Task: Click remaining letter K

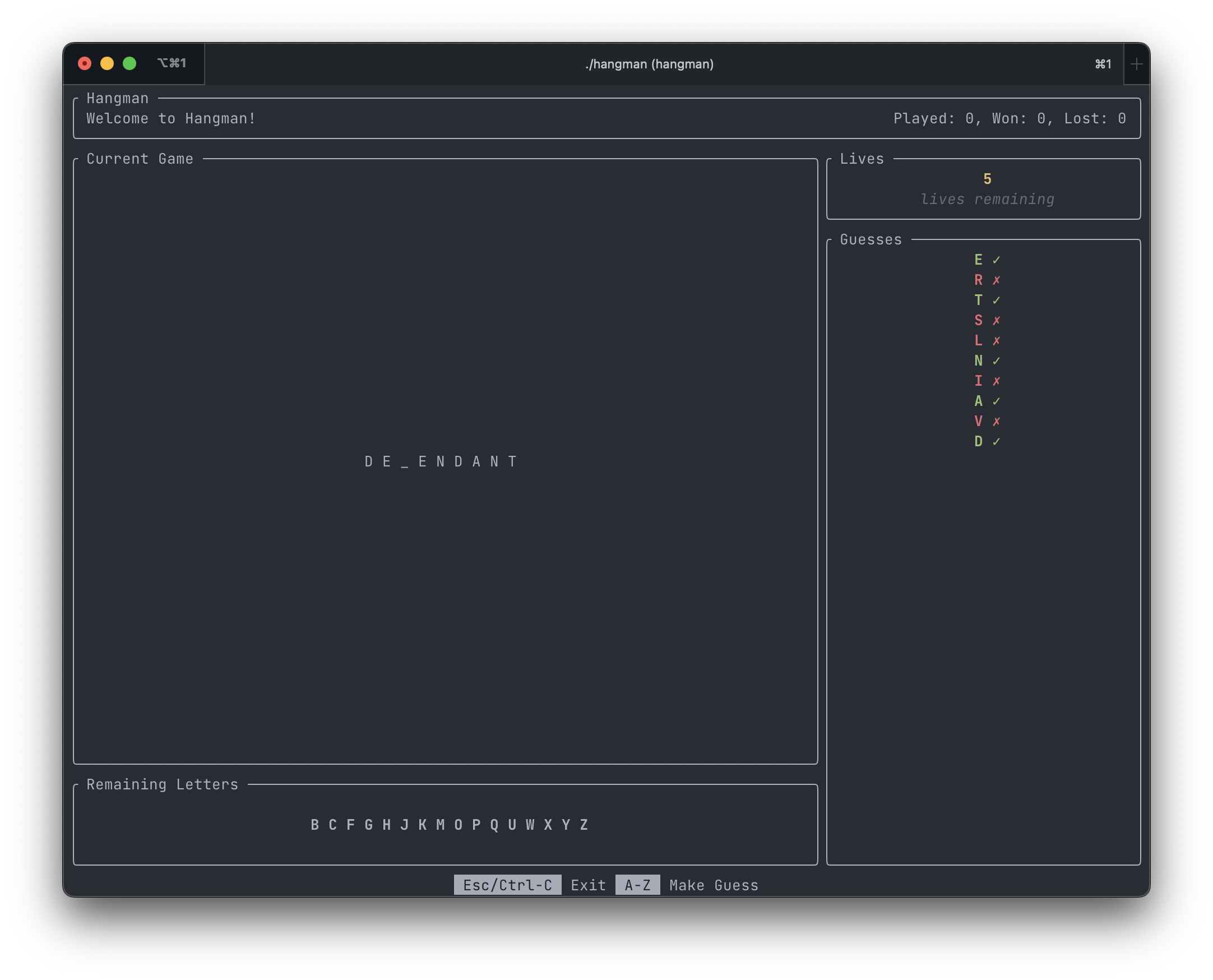Action: click(x=423, y=825)
